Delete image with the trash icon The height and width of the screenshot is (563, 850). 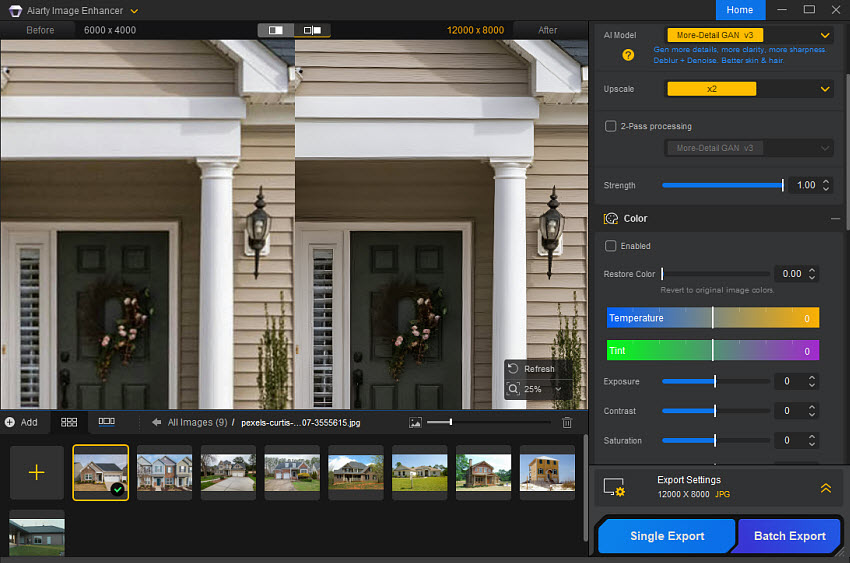pyautogui.click(x=567, y=423)
